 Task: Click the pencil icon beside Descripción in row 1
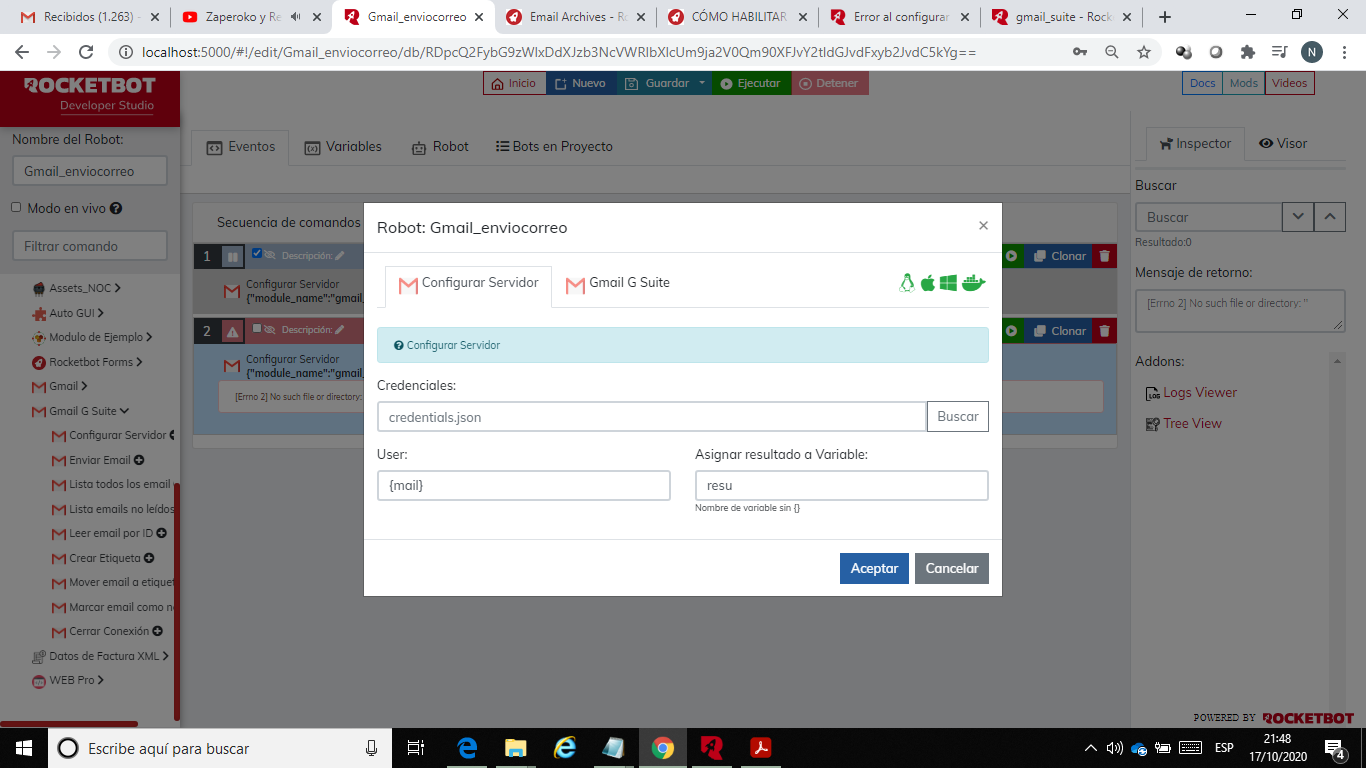[340, 256]
